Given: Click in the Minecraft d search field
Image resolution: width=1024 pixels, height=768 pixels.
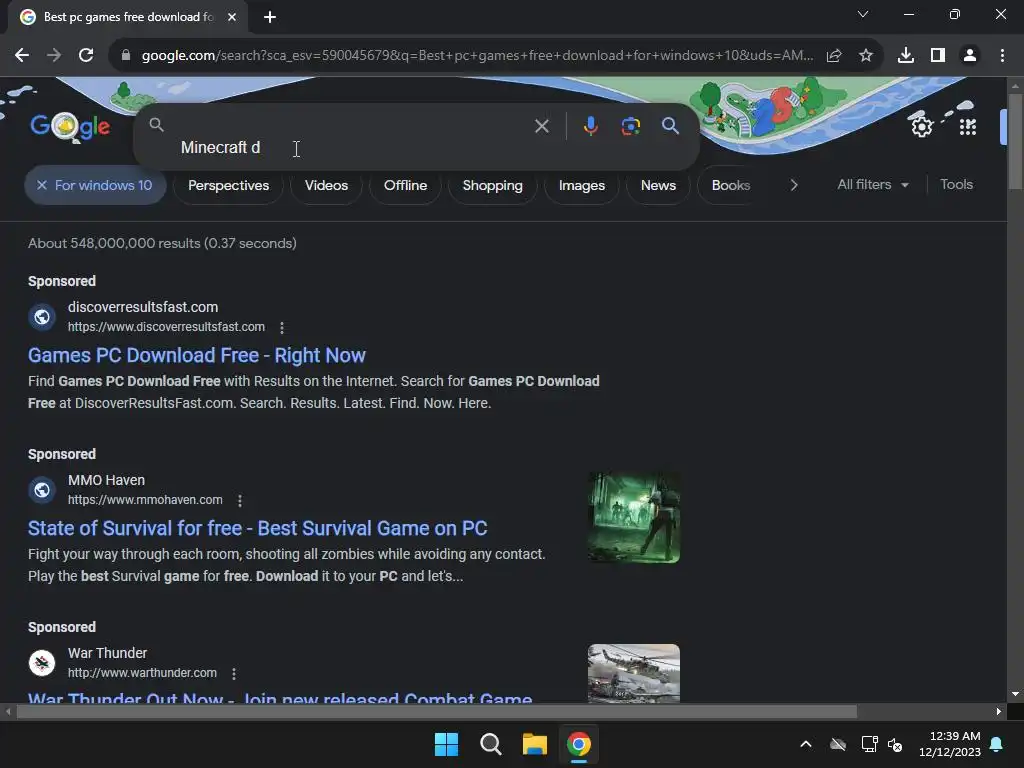Looking at the screenshot, I should pos(353,148).
